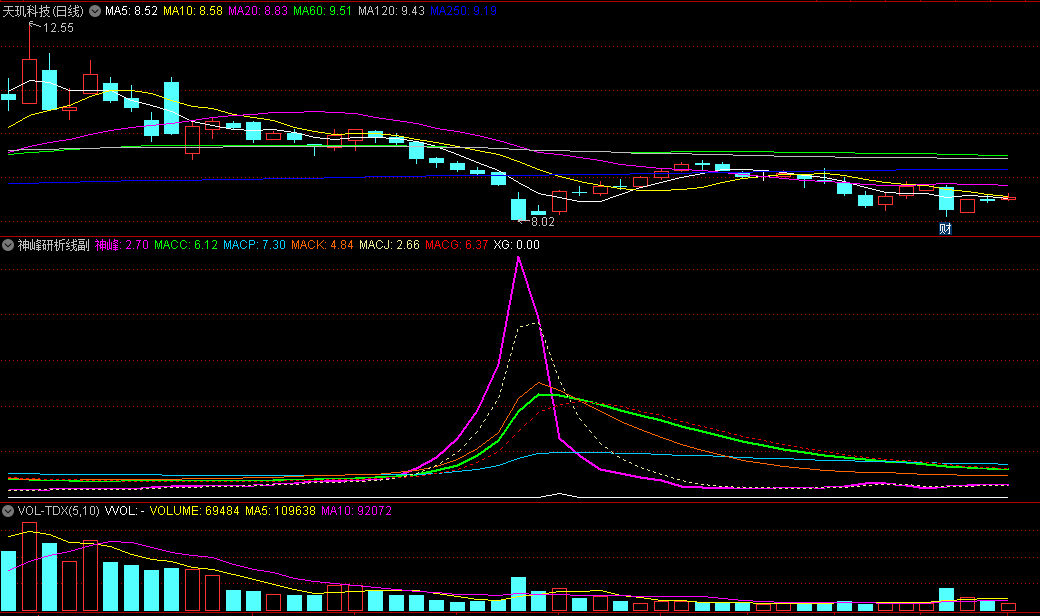Select the MA5: 8.52 label
The image size is (1040, 616).
click(x=131, y=11)
